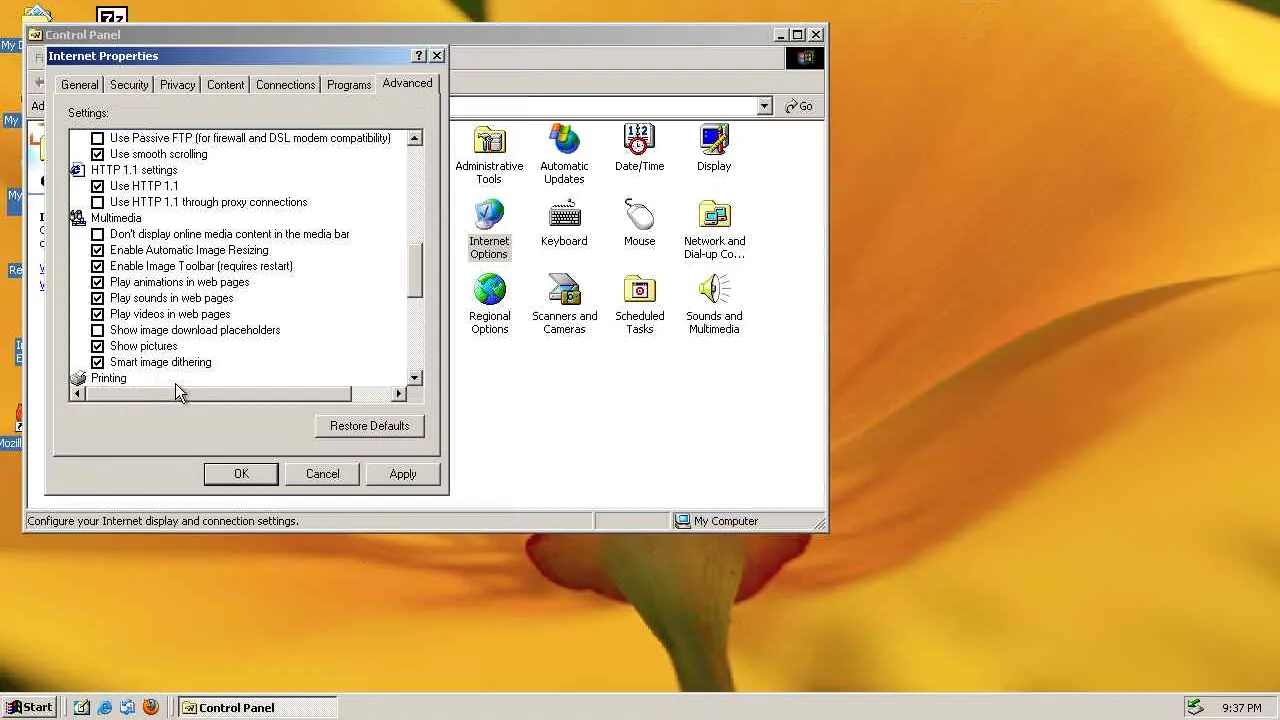
Task: Click the Restore Defaults button
Action: point(370,426)
